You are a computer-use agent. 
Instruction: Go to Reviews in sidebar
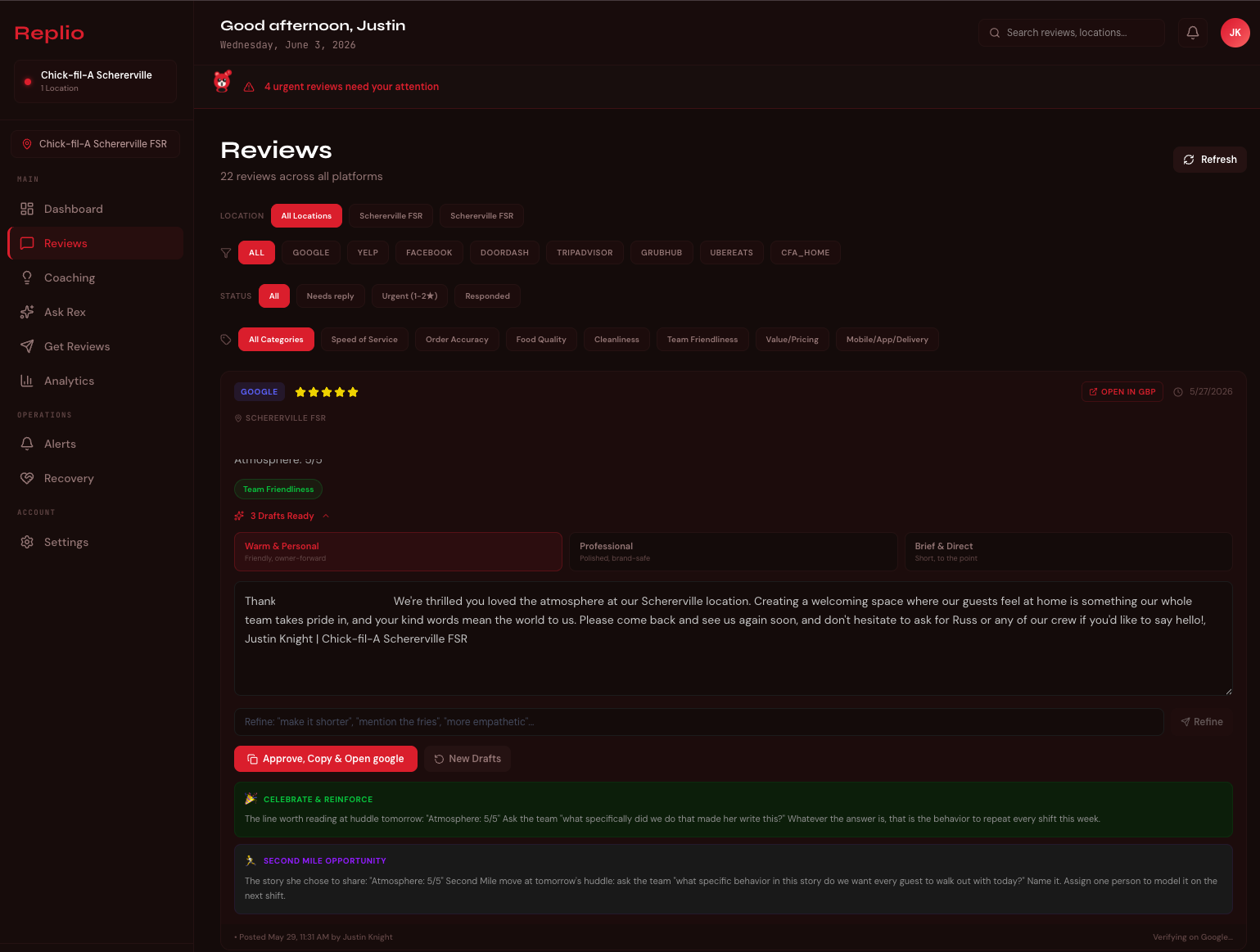95,243
